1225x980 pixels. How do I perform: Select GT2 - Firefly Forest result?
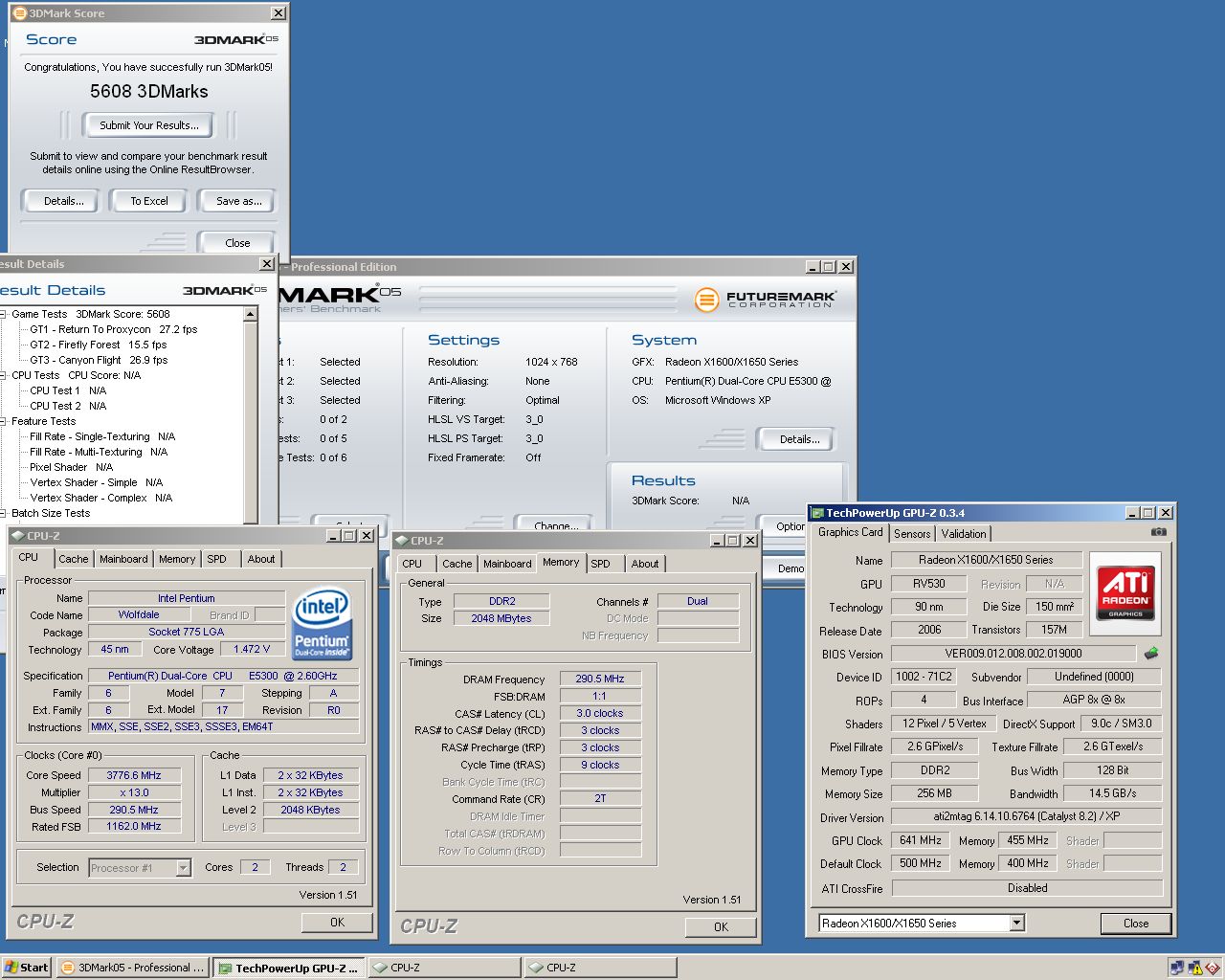(x=99, y=345)
